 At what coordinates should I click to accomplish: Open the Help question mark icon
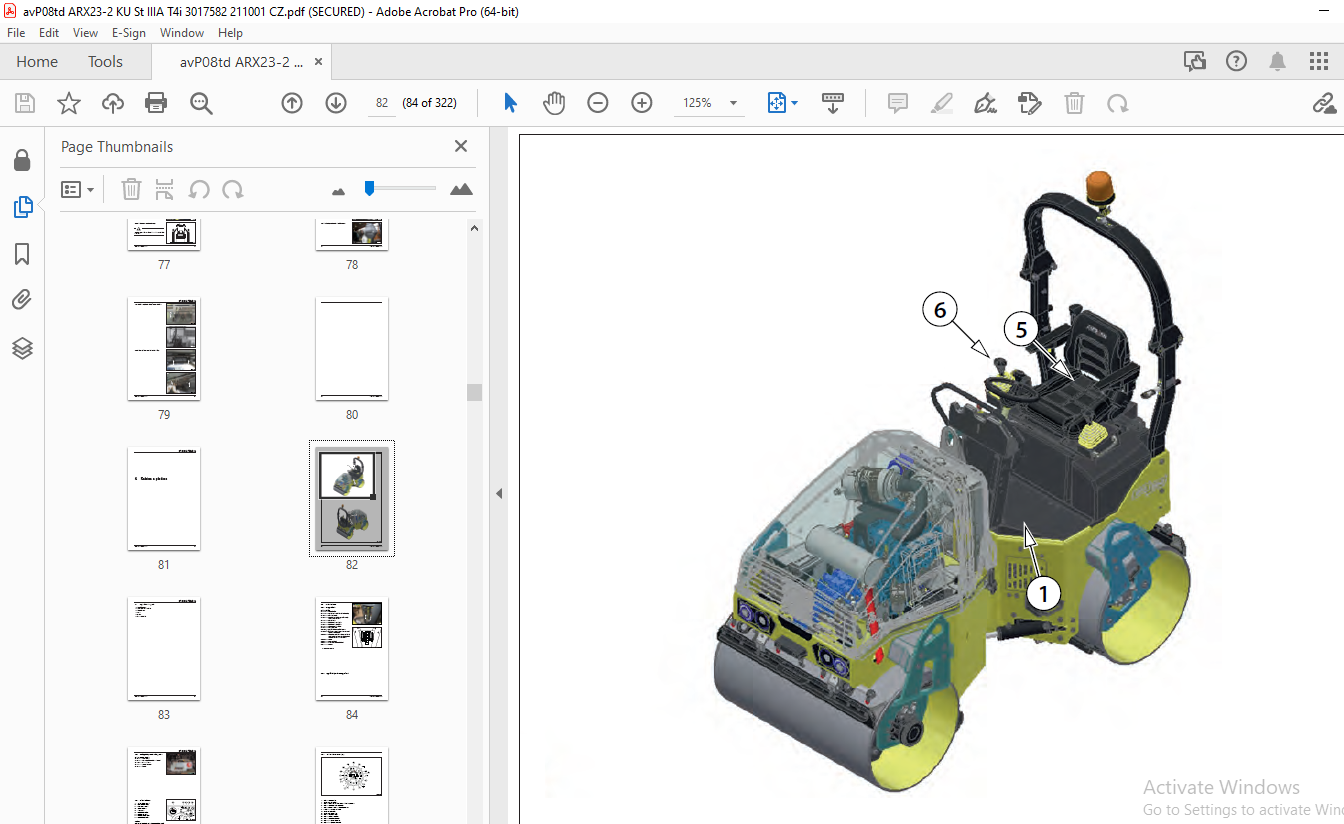[x=1237, y=61]
